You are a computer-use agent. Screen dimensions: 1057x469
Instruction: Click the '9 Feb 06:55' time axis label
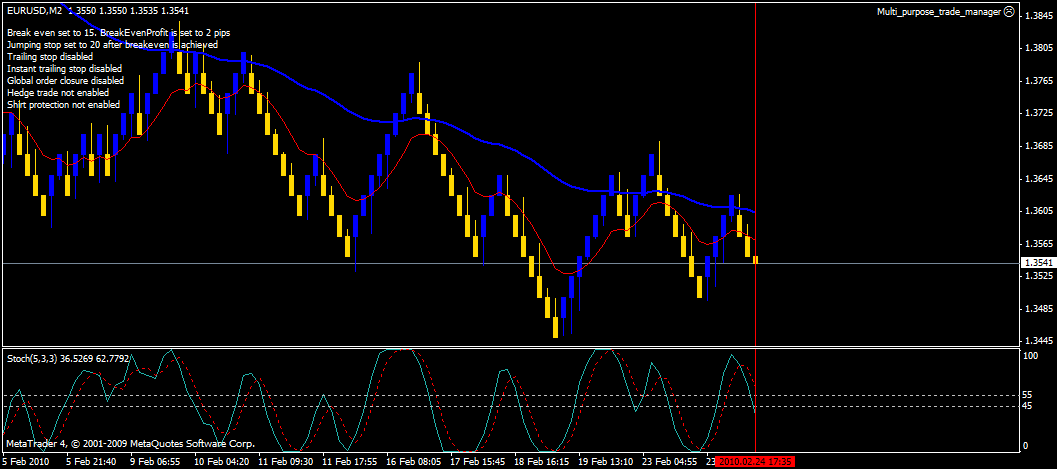(155, 462)
